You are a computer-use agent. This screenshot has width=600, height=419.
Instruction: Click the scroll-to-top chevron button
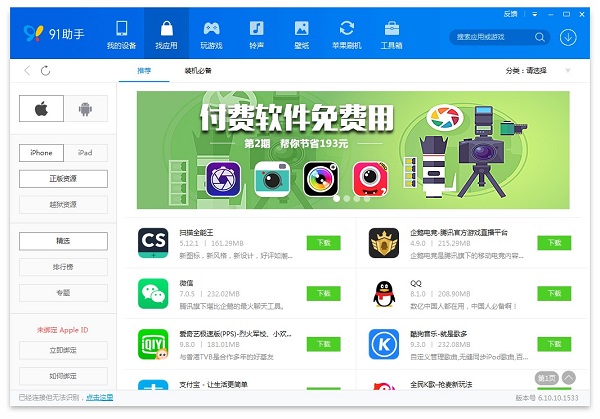[x=569, y=377]
